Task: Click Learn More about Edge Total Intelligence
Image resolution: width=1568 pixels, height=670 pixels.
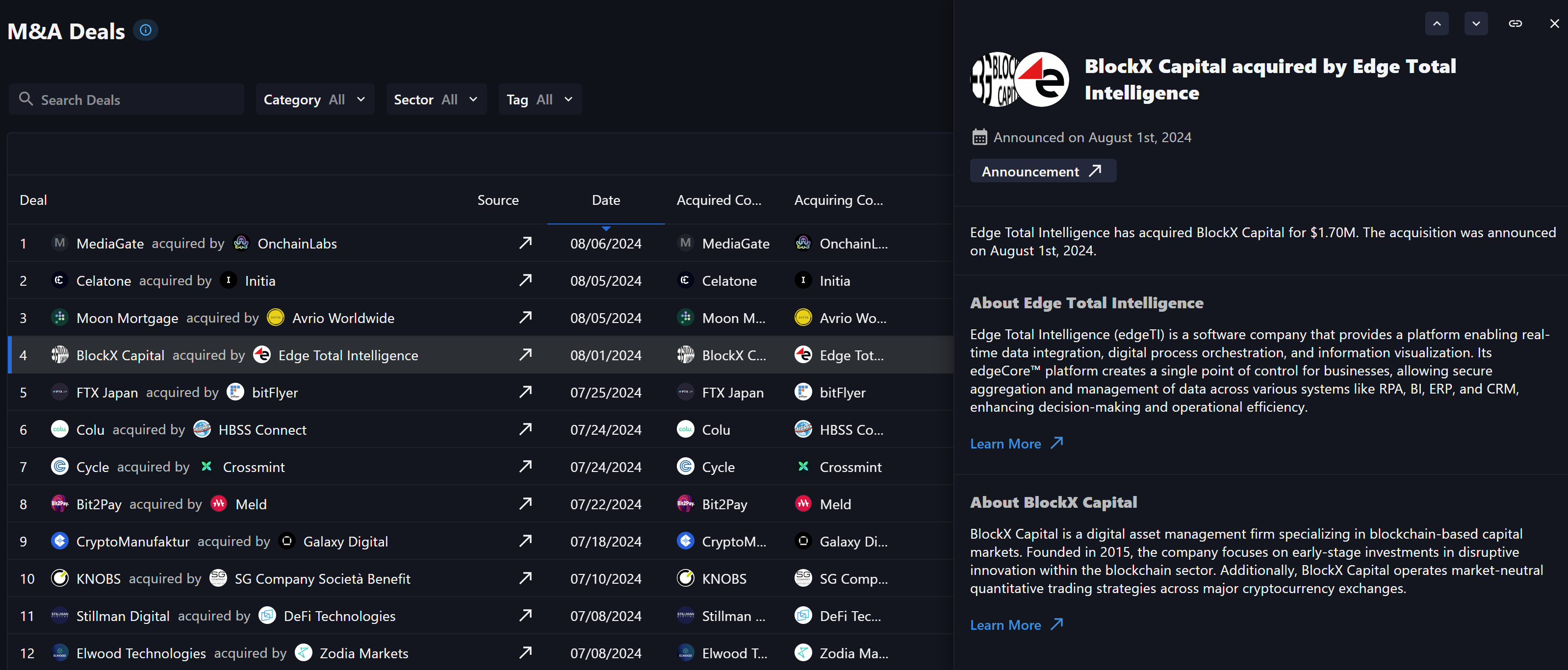Action: coord(1017,444)
